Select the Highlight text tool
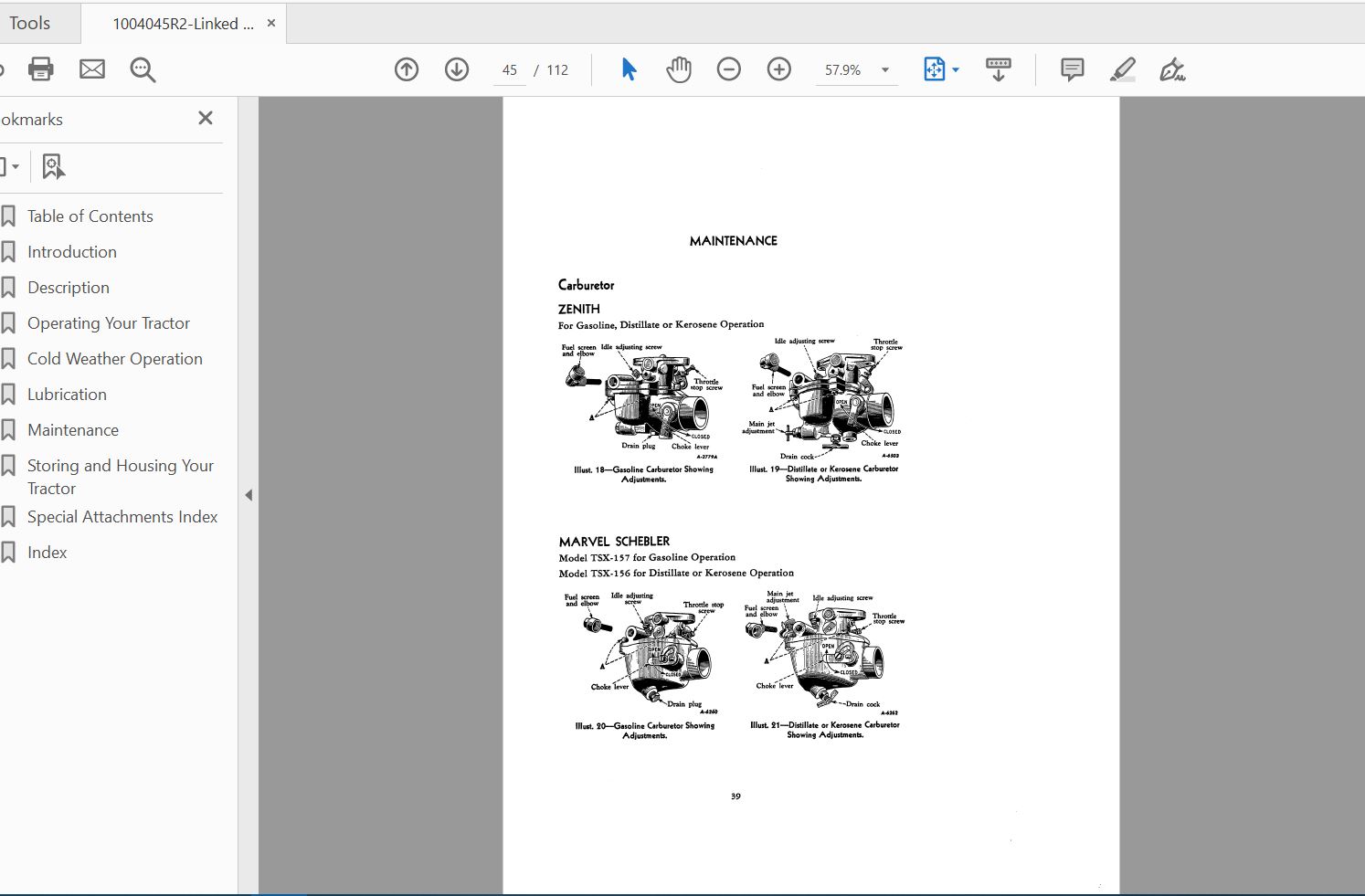Screen dimensions: 1365x896 (x=1123, y=69)
